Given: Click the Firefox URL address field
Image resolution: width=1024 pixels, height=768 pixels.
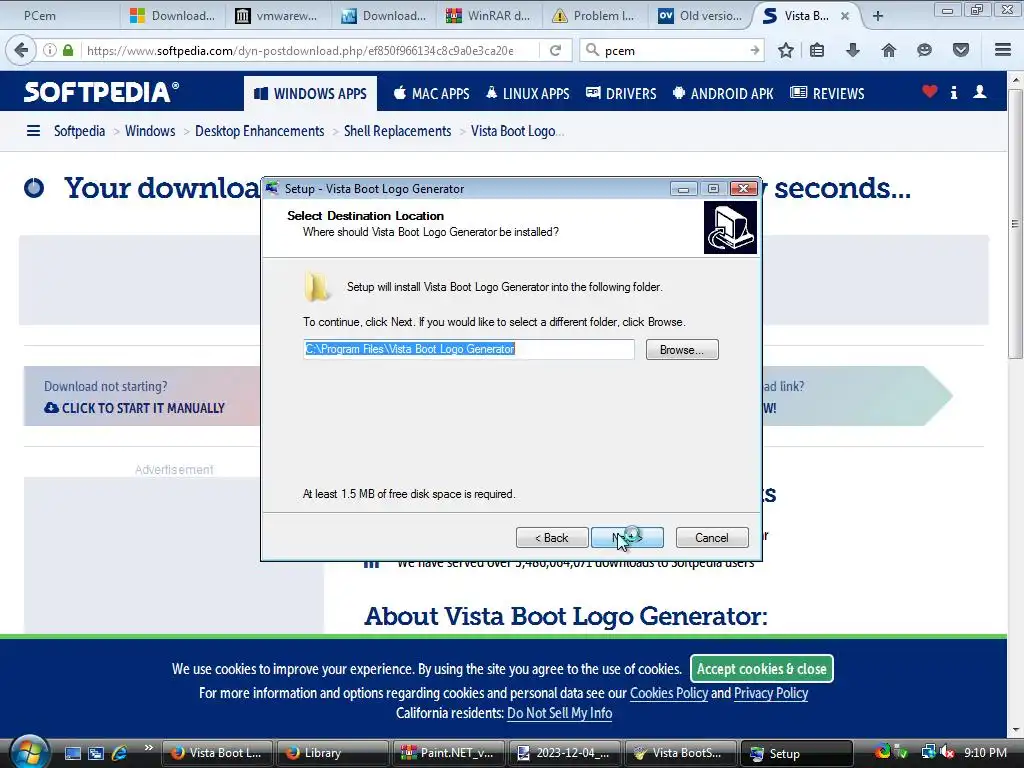Looking at the screenshot, I should tap(307, 50).
